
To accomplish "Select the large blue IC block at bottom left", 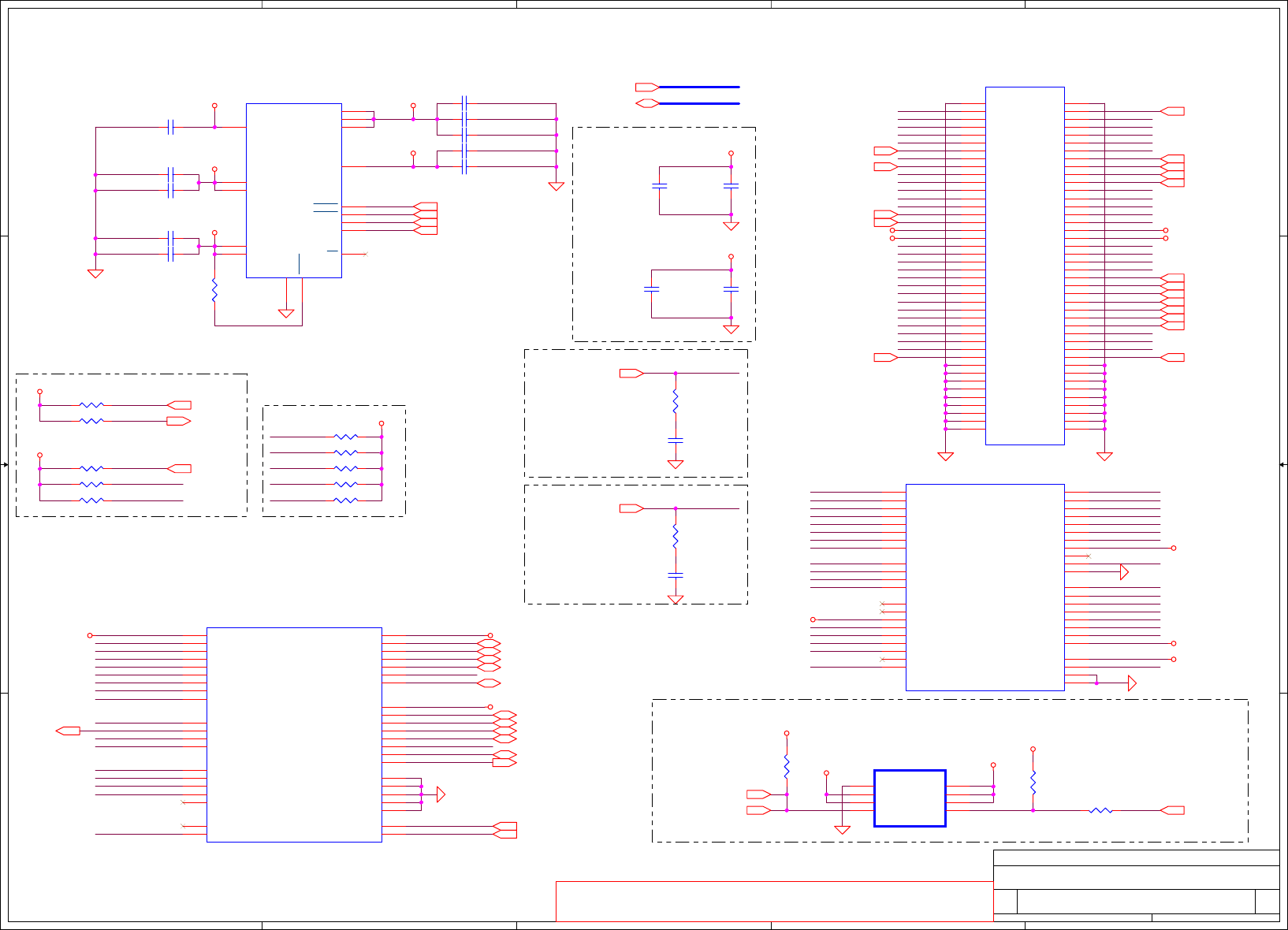I will [x=294, y=735].
